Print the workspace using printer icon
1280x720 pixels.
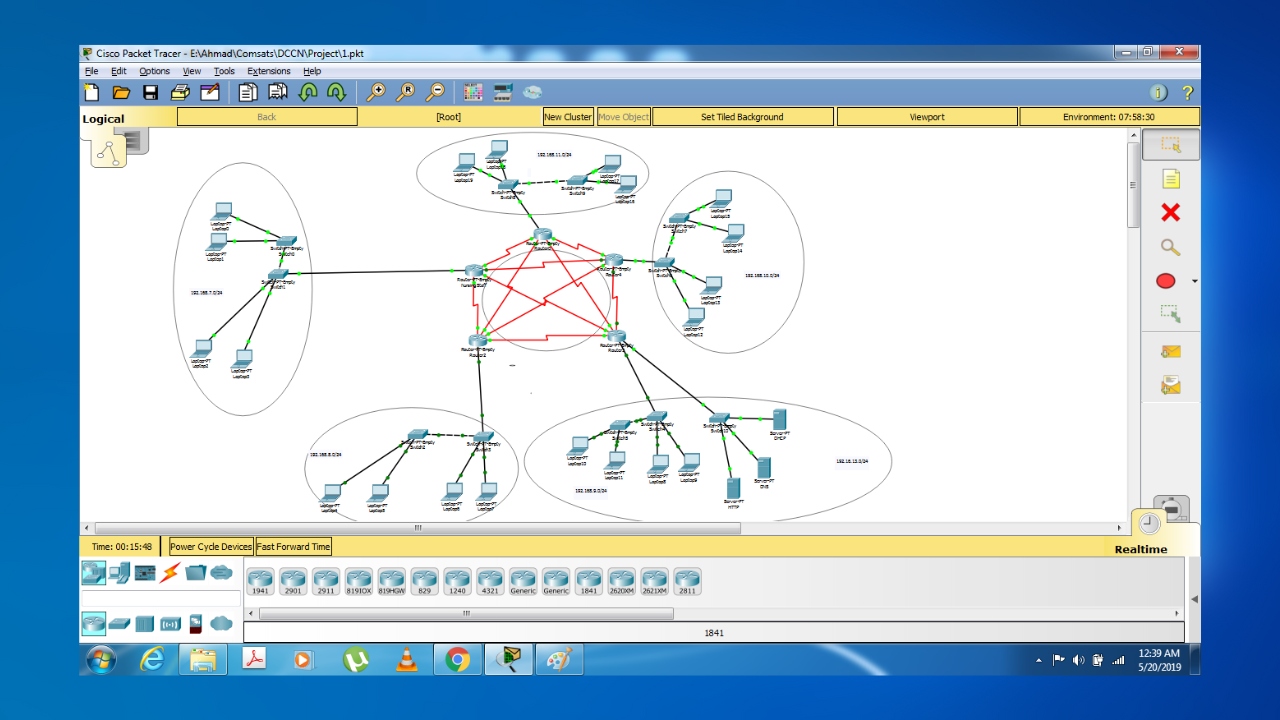(180, 92)
